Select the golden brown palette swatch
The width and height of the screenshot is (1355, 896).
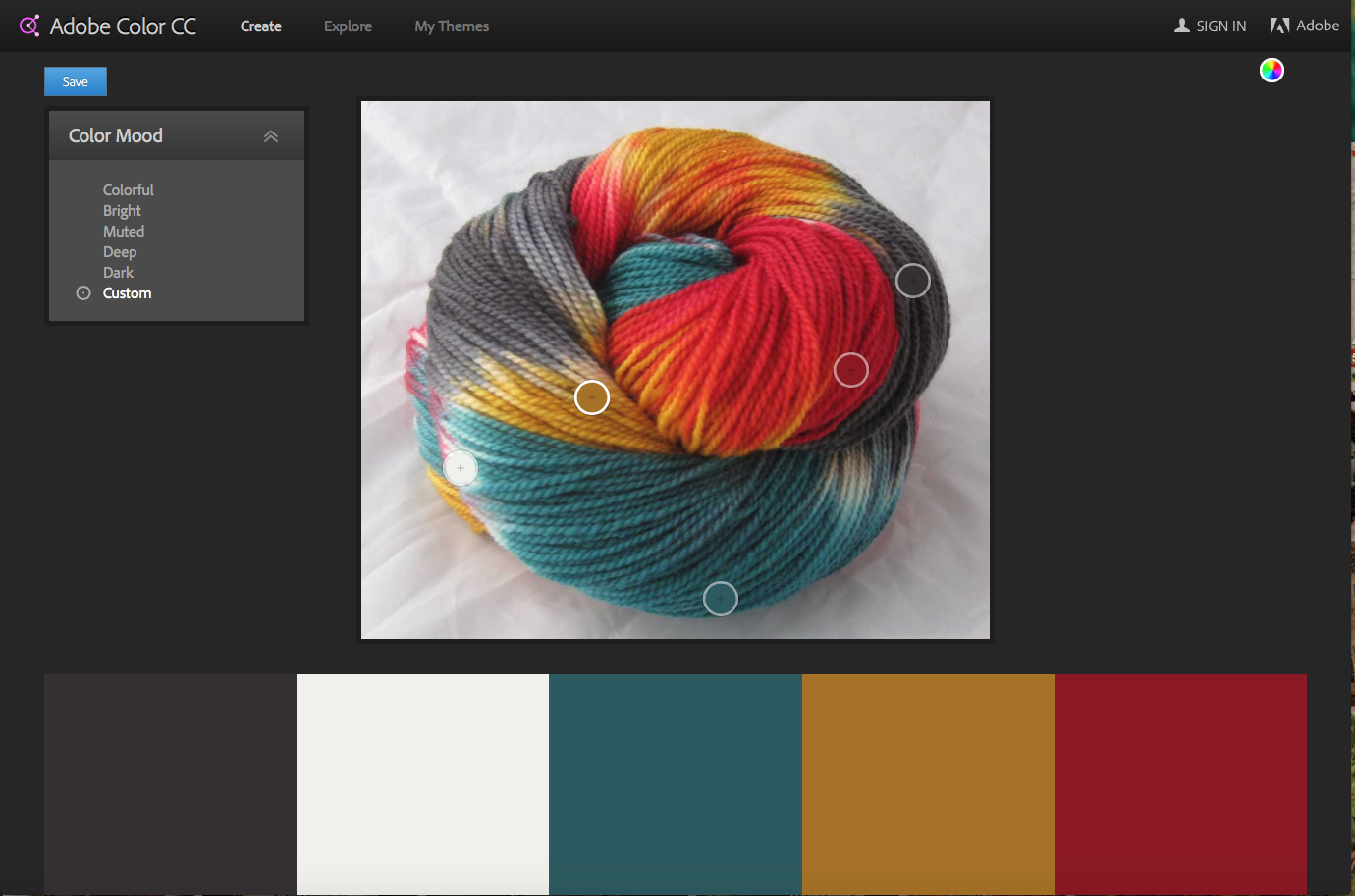[928, 784]
